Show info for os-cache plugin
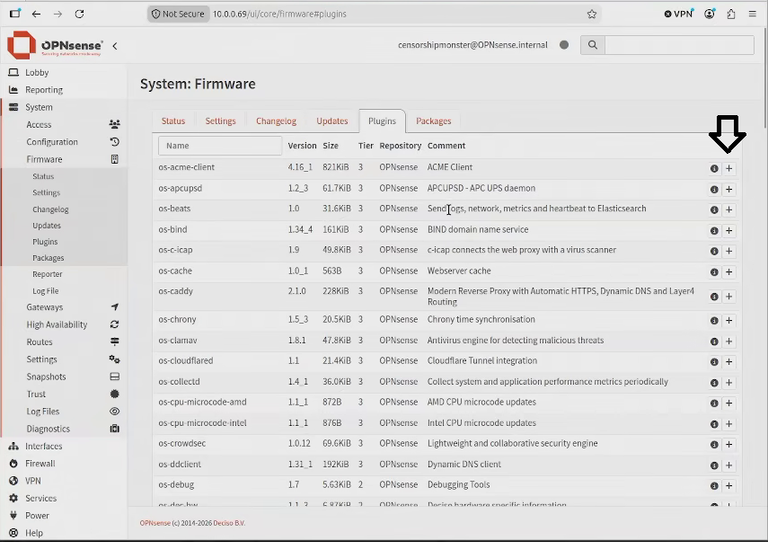Image resolution: width=768 pixels, height=542 pixels. coord(714,272)
